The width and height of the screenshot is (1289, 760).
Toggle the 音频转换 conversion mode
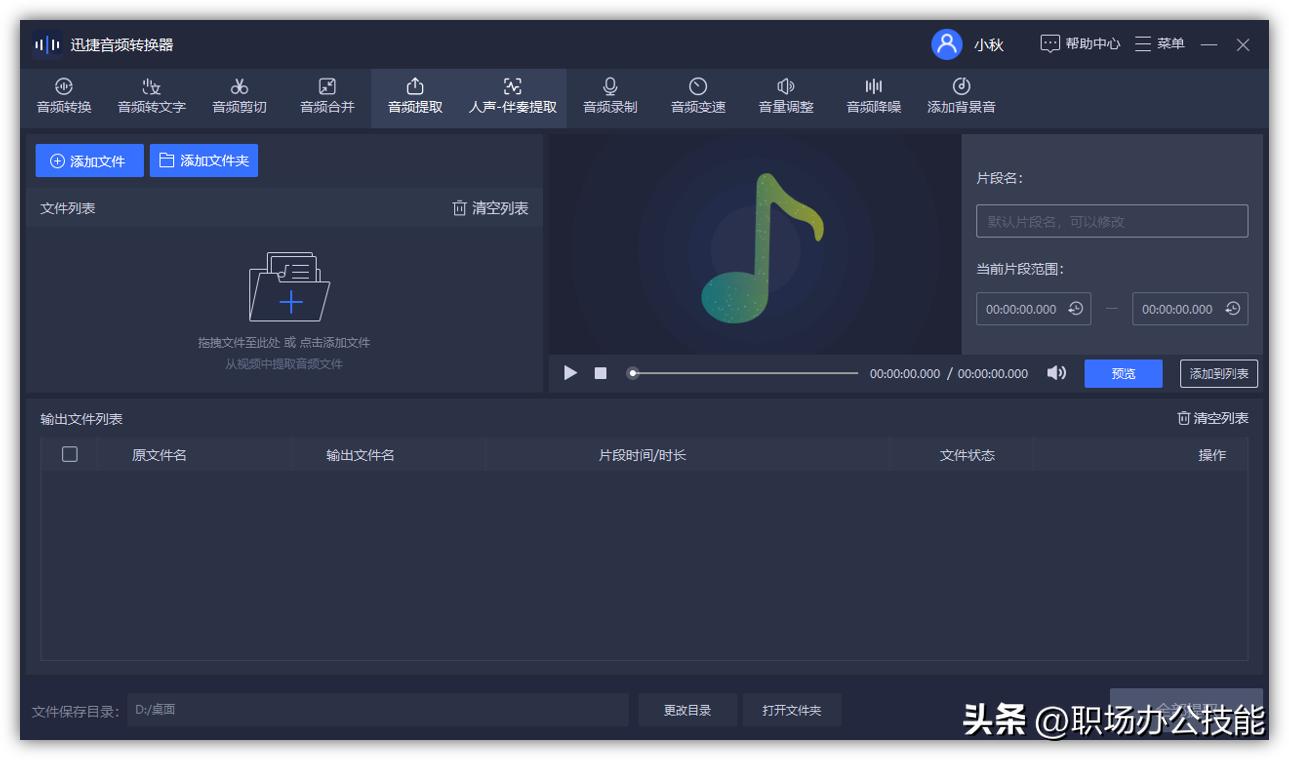click(63, 96)
